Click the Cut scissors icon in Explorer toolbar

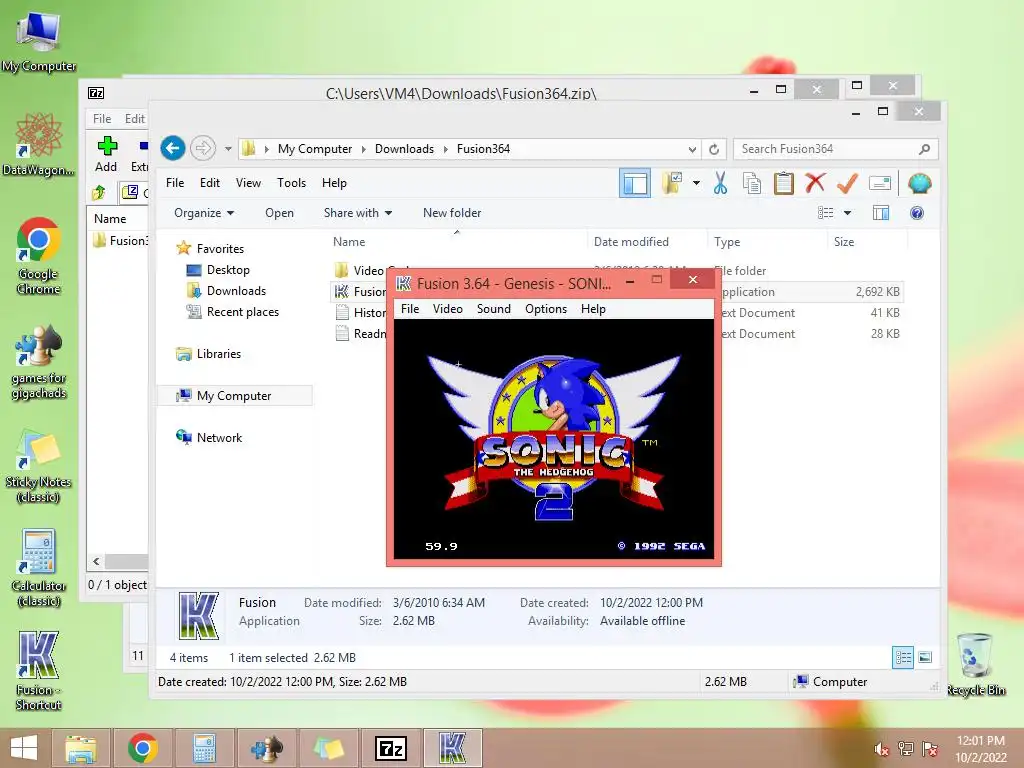point(720,184)
